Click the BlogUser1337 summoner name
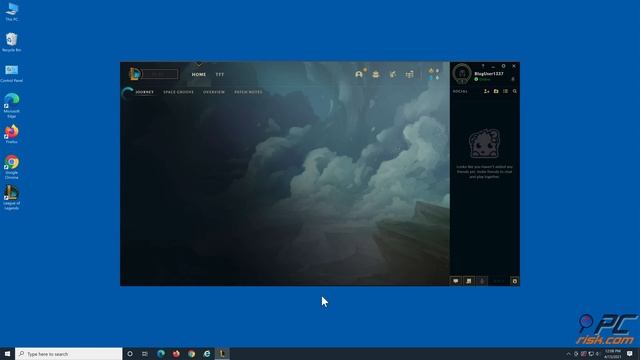Image resolution: width=640 pixels, height=360 pixels. coord(489,73)
